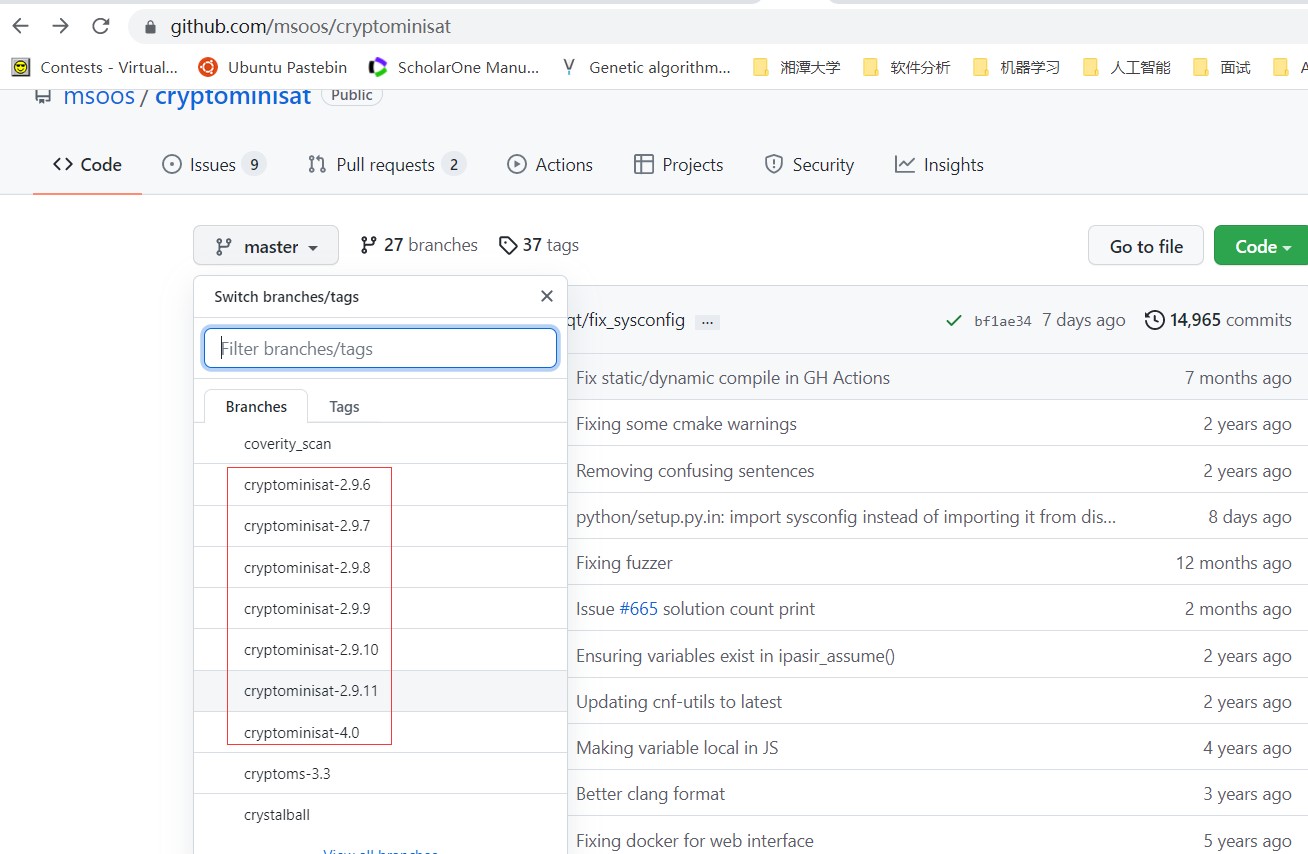
Task: Click the green commit status checkmark
Action: [x=953, y=321]
